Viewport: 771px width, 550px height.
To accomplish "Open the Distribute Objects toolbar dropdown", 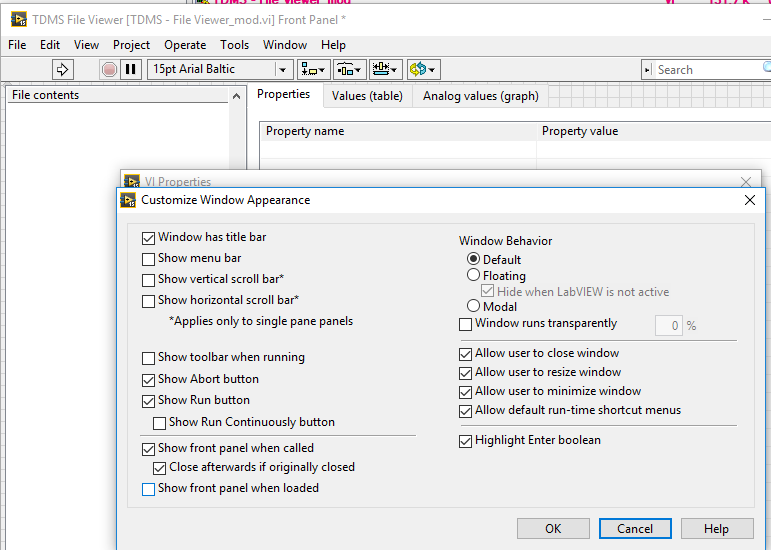I will 349,69.
